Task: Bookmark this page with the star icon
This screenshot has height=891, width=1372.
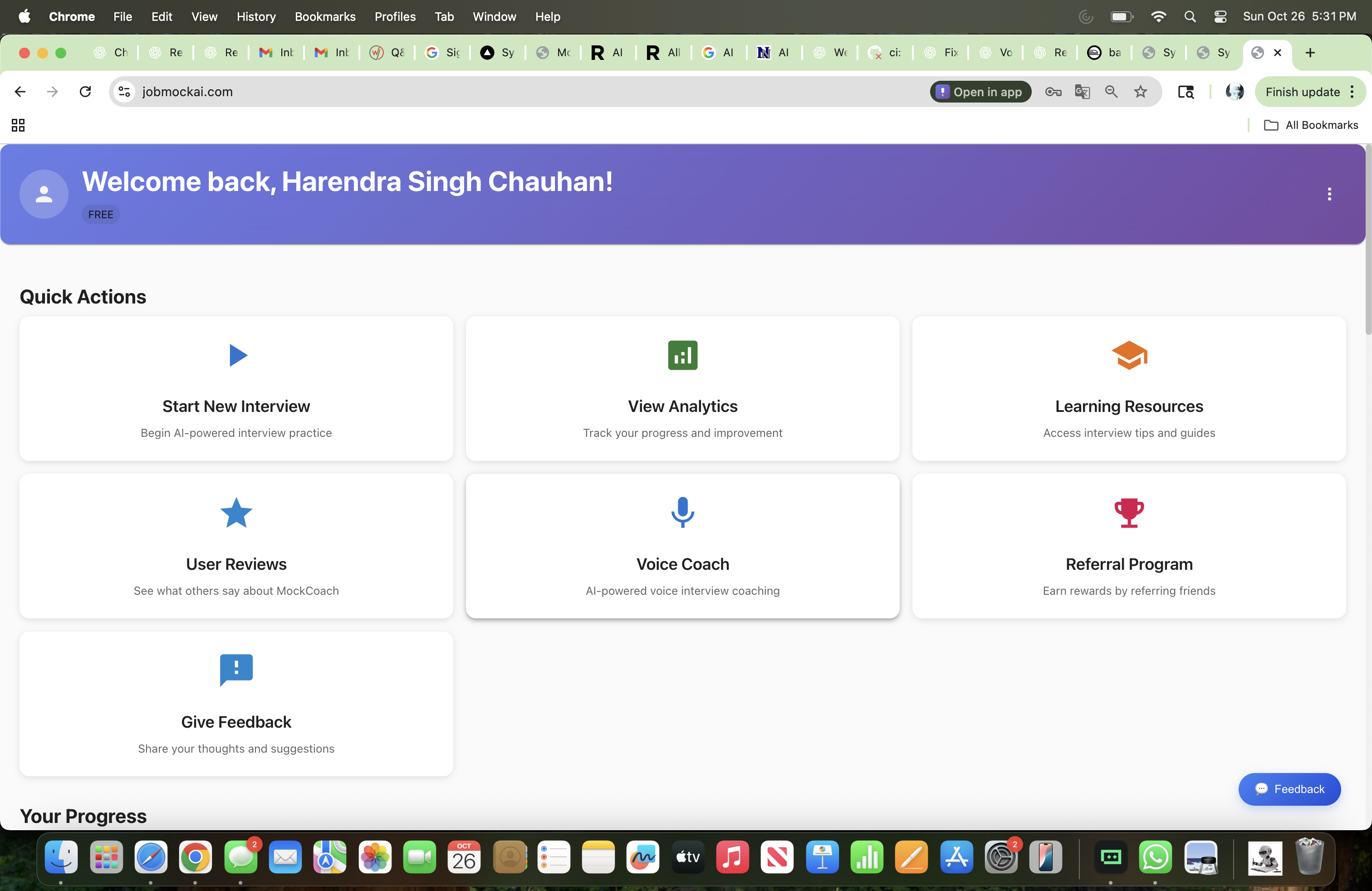Action: [x=1141, y=92]
